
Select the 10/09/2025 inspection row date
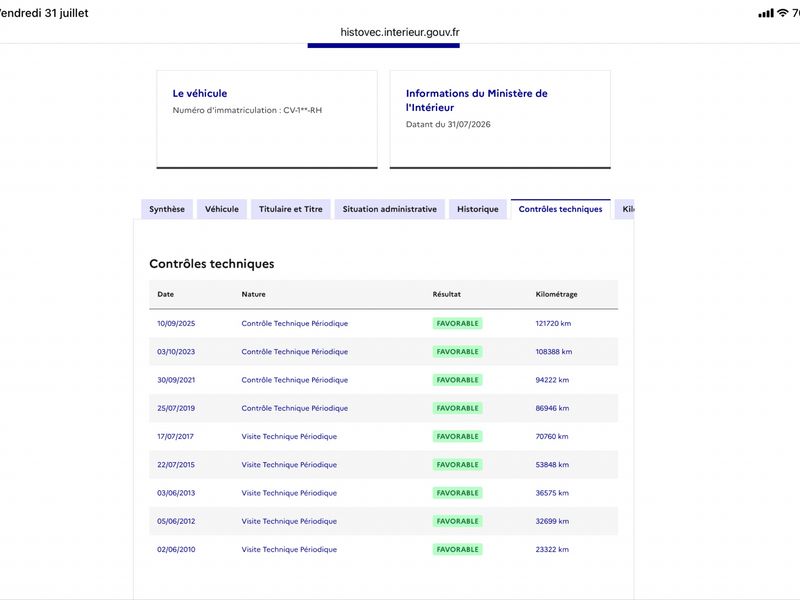(176, 323)
